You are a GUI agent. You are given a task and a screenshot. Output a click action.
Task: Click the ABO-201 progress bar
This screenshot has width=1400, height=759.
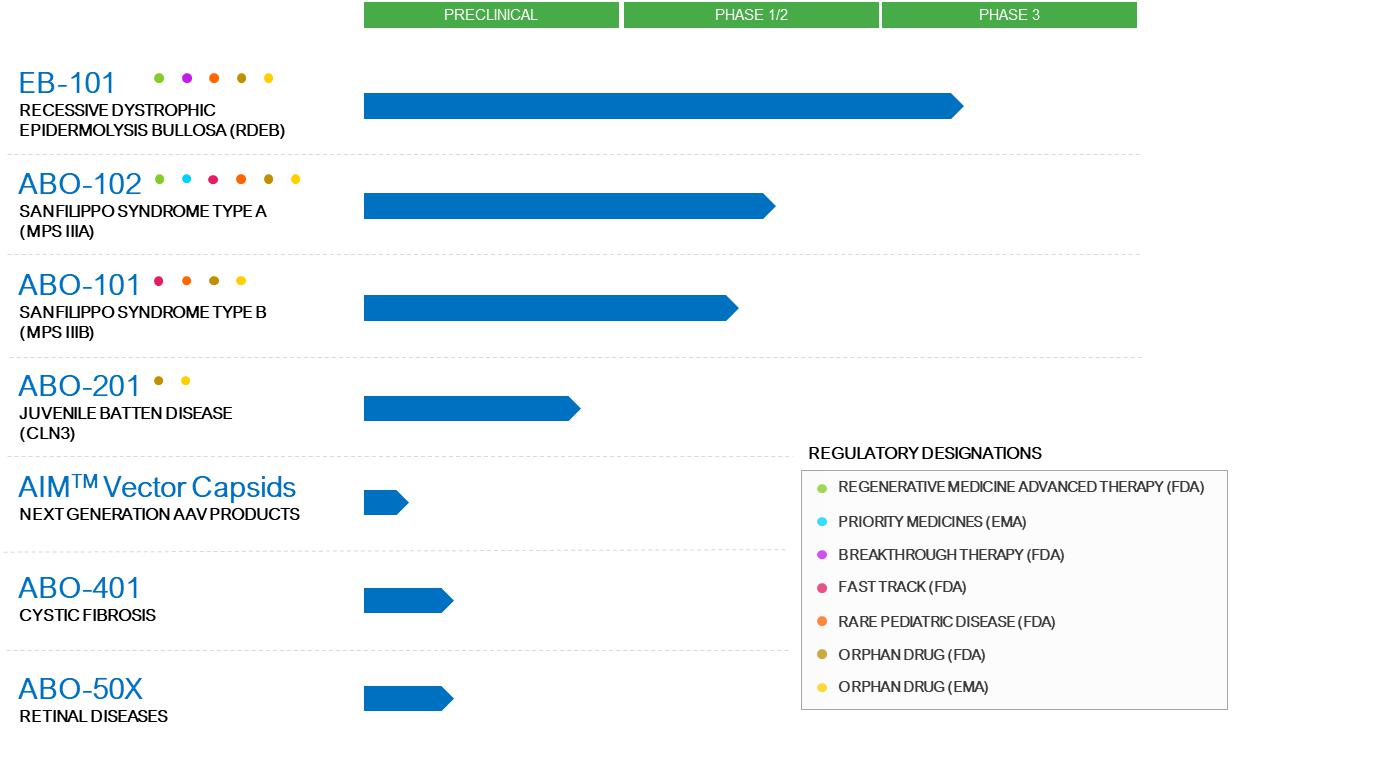point(470,409)
